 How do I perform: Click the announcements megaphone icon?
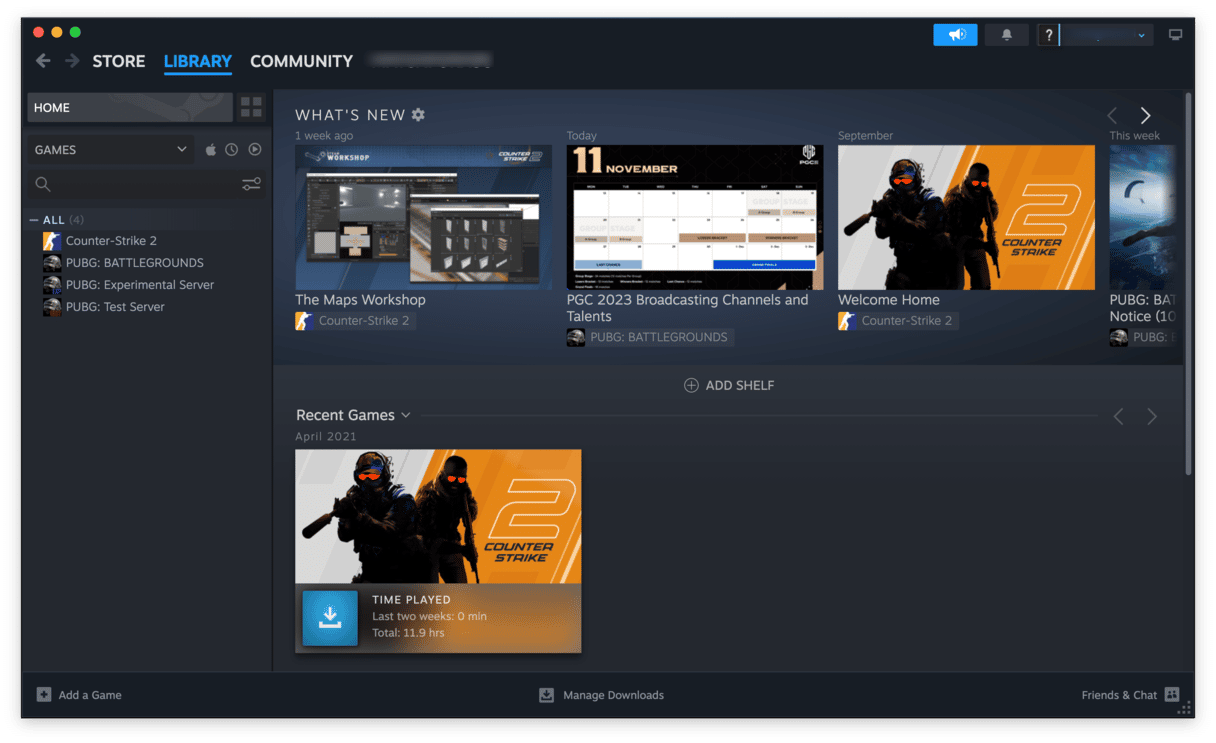click(955, 35)
